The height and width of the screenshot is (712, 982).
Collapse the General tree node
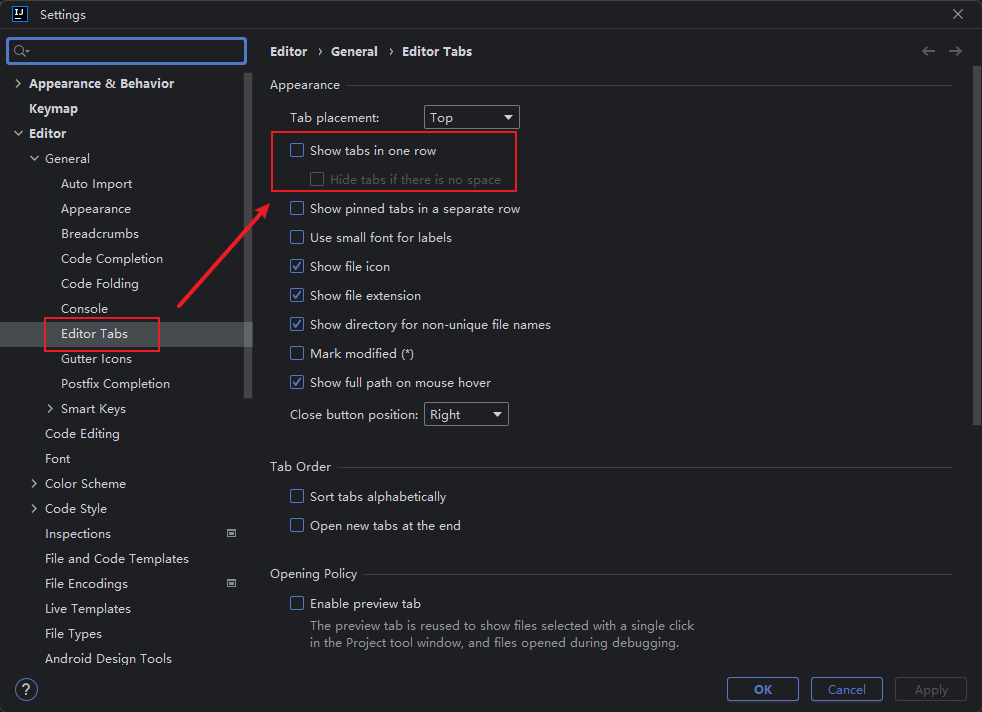point(34,158)
